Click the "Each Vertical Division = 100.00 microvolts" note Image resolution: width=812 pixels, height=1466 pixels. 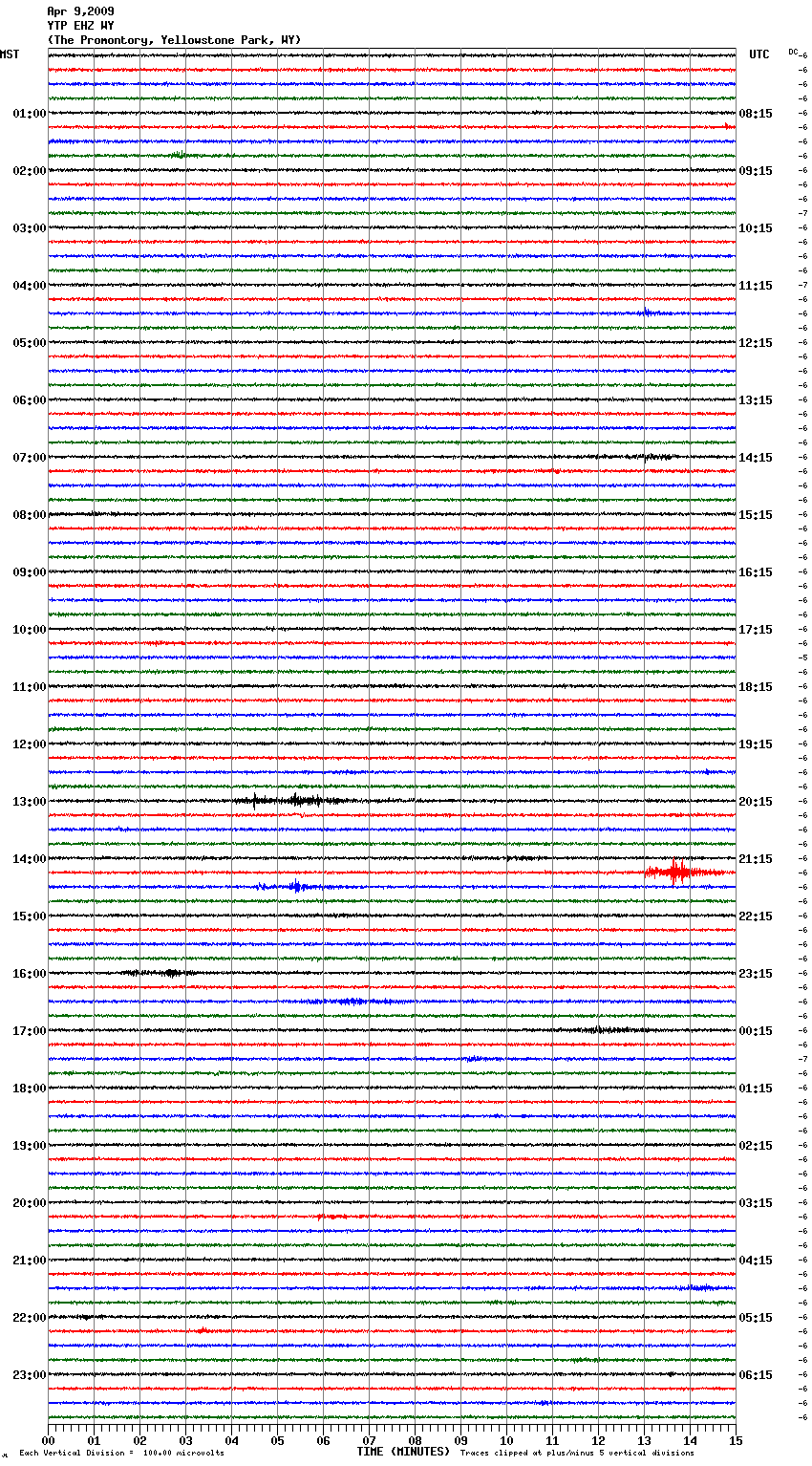pos(121,1454)
